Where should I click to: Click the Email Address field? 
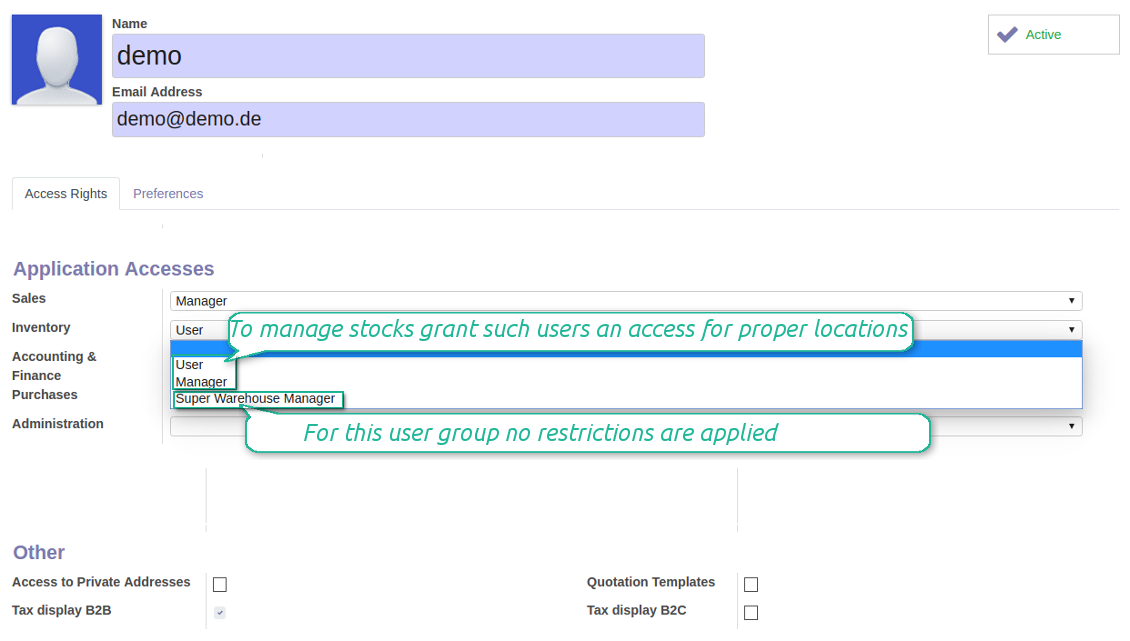pyautogui.click(x=408, y=119)
